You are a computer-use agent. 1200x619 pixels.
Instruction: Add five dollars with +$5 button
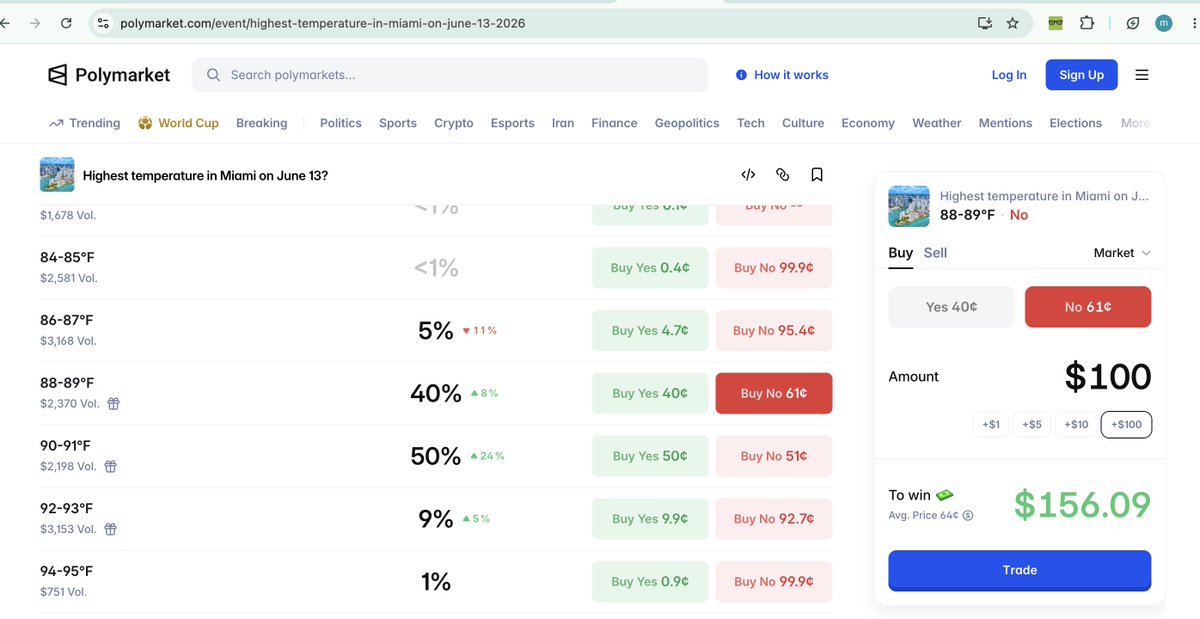(1033, 425)
